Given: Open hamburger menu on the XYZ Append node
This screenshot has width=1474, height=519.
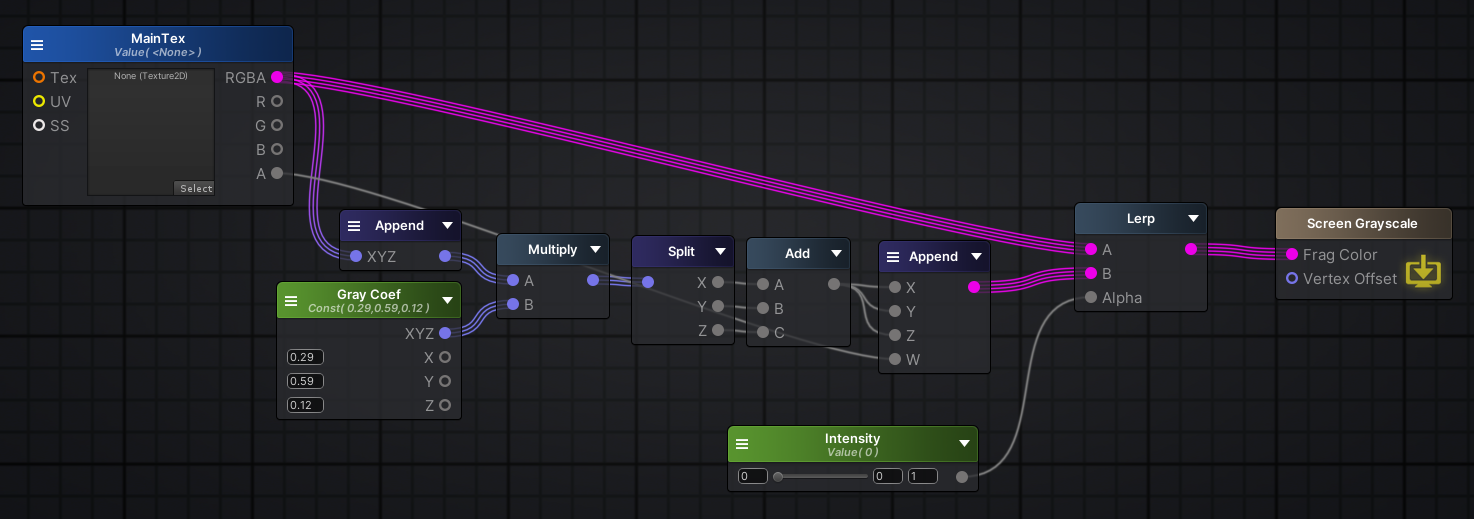Looking at the screenshot, I should click(x=354, y=226).
